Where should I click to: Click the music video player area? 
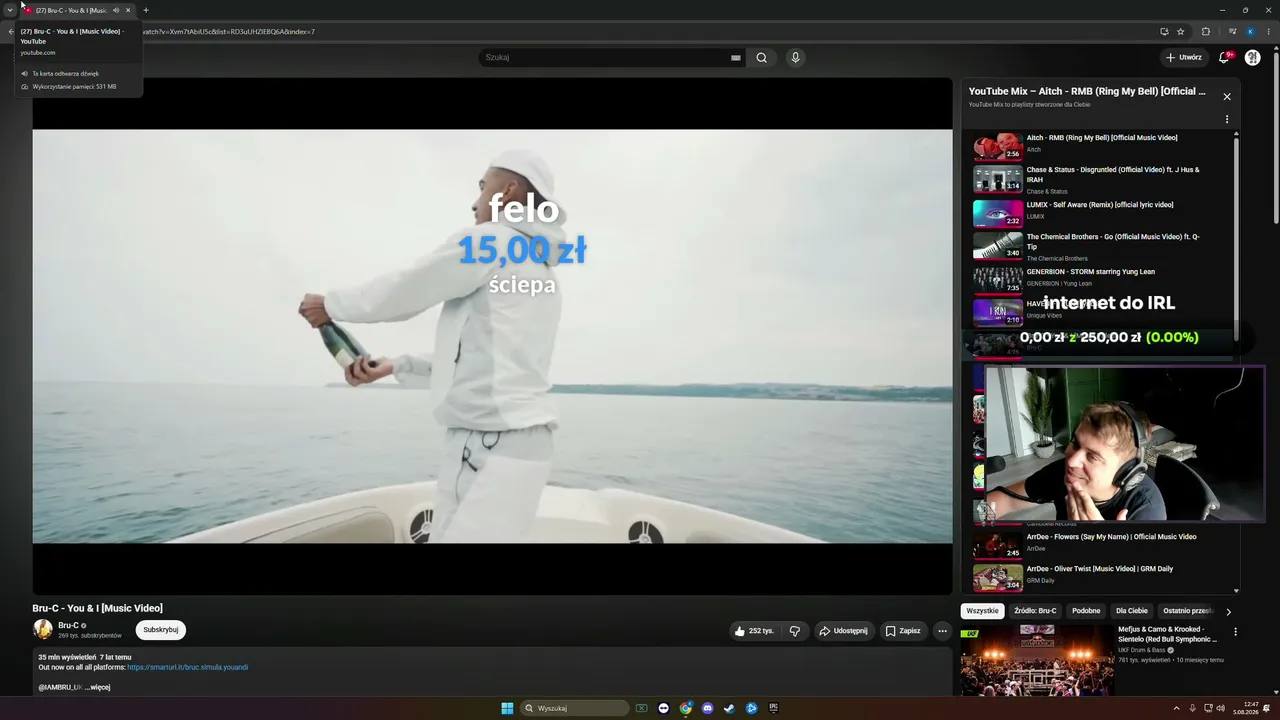(492, 336)
